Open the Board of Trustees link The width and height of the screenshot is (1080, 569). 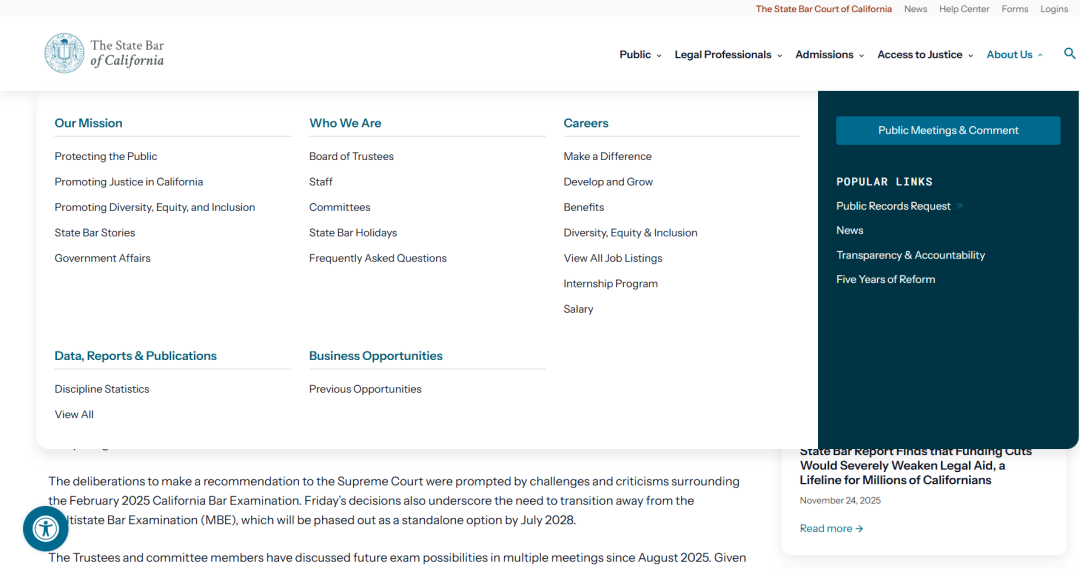click(x=351, y=157)
